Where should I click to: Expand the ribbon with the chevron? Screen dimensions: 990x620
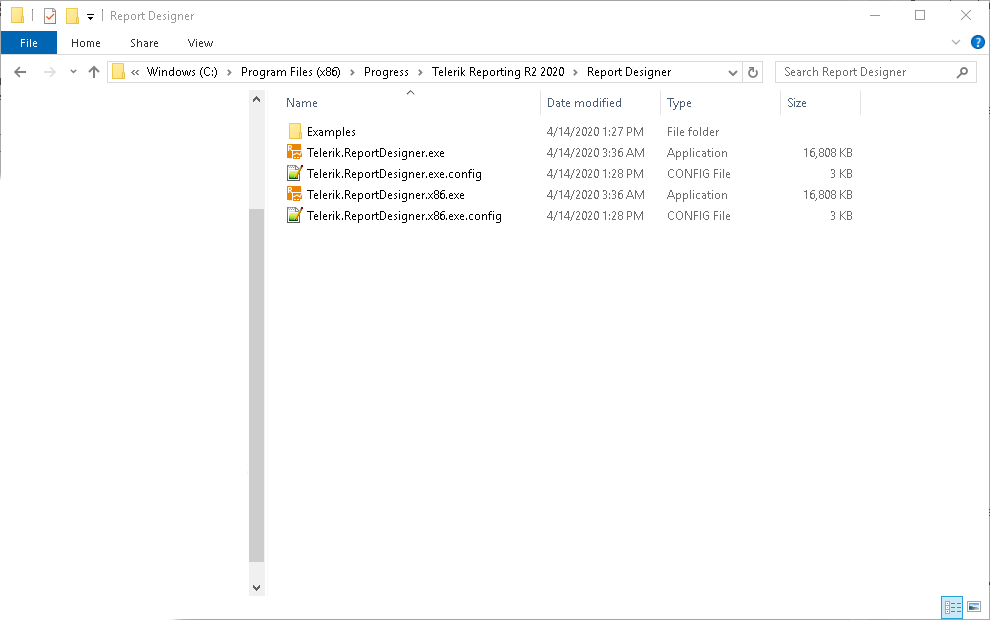coord(956,42)
